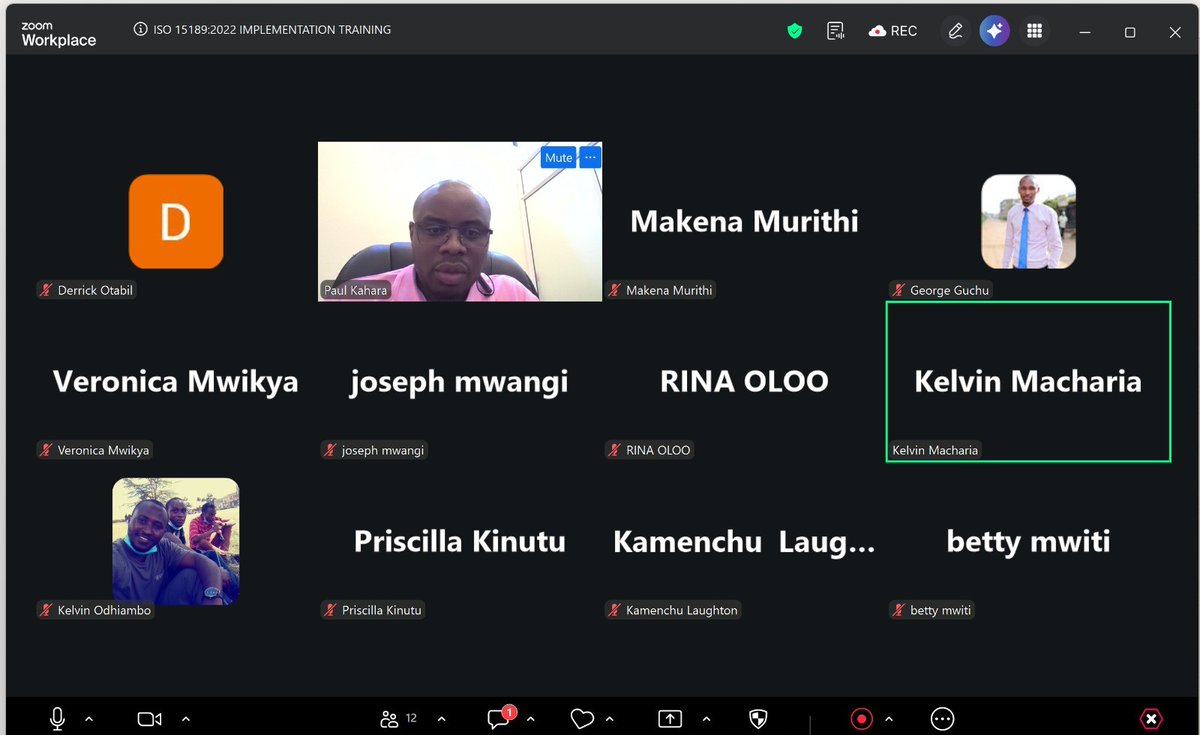This screenshot has width=1200, height=735.
Task: Click the Priscilla Kinutu participant tile
Action: 460,541
